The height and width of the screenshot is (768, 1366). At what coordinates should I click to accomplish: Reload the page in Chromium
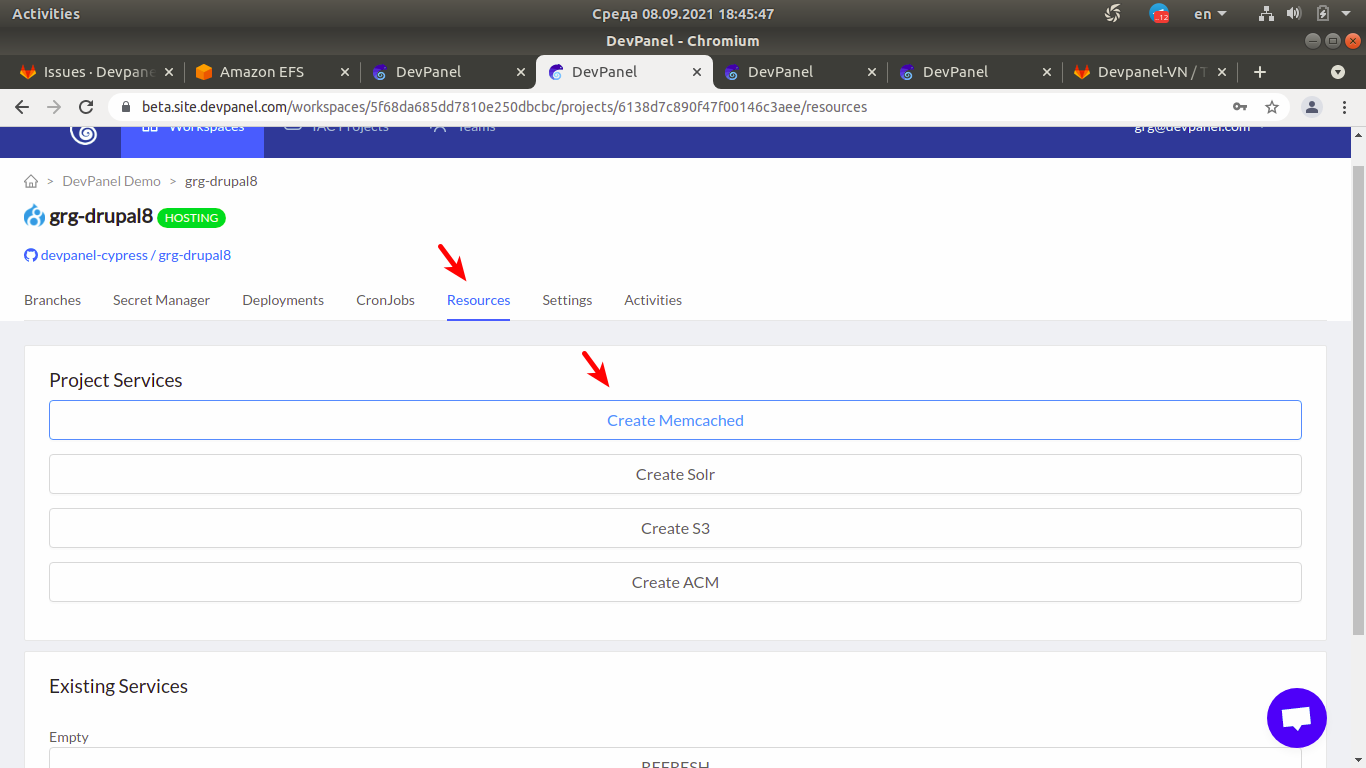click(x=86, y=107)
